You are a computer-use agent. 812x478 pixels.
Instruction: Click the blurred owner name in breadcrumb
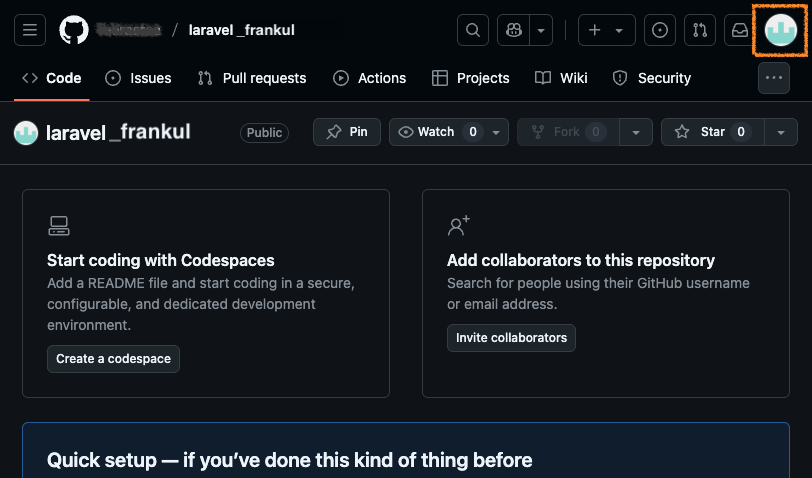coord(129,30)
